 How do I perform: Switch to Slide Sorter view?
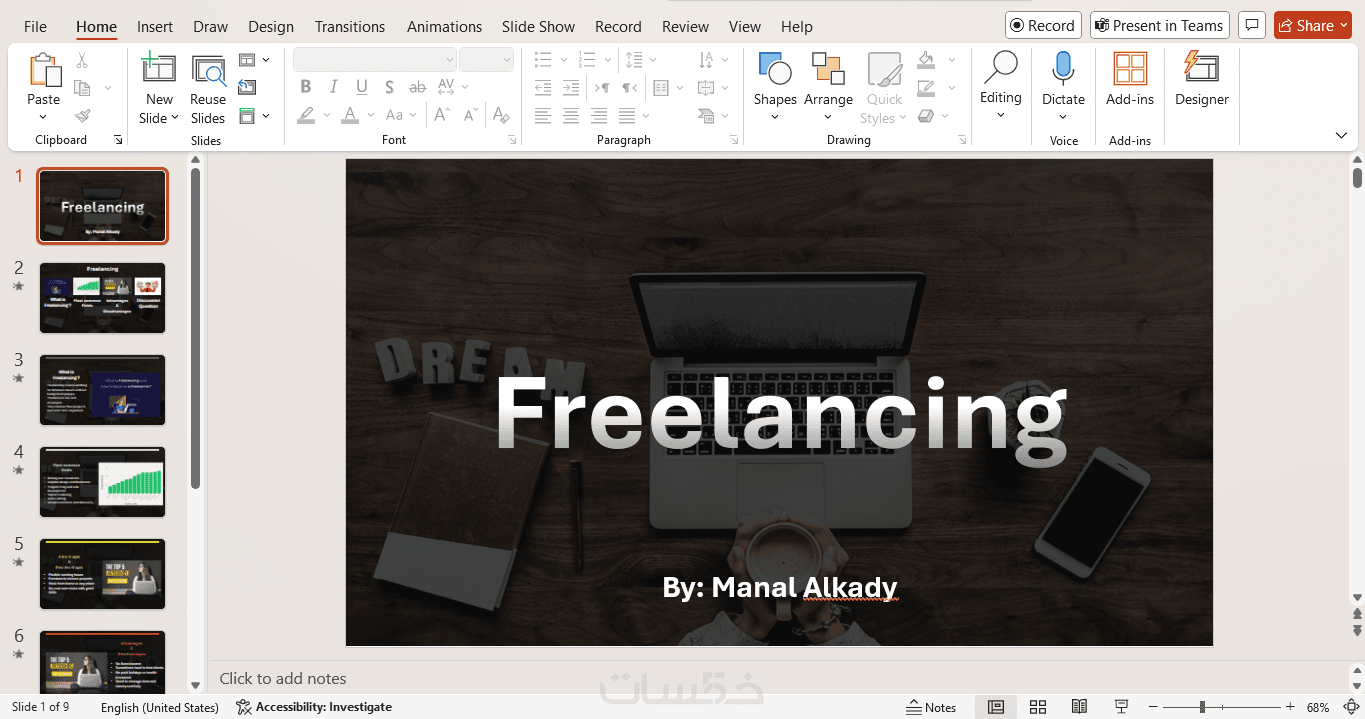(x=1038, y=707)
